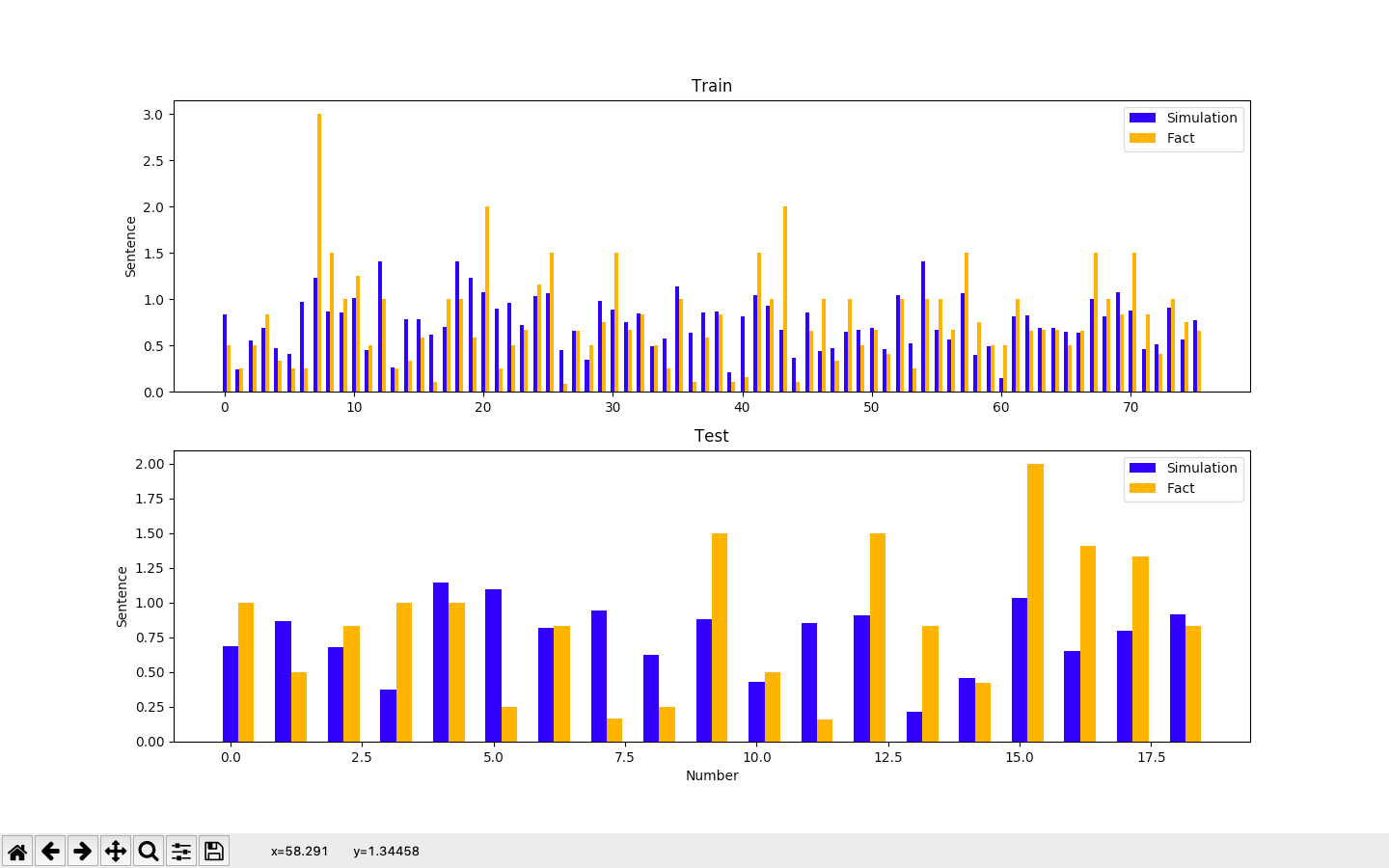The height and width of the screenshot is (868, 1389).
Task: Click the "12.5" x-tick on Test chart
Action: [x=887, y=757]
